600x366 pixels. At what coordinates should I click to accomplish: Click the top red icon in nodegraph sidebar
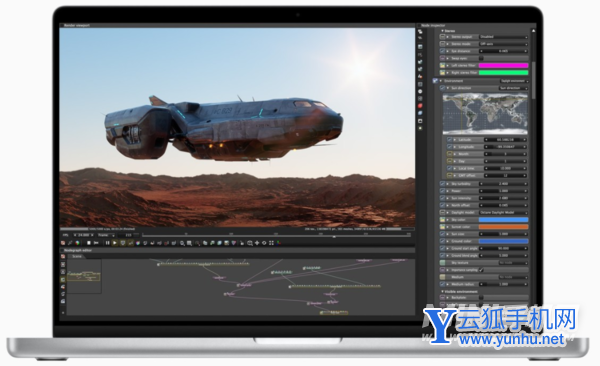(63, 257)
